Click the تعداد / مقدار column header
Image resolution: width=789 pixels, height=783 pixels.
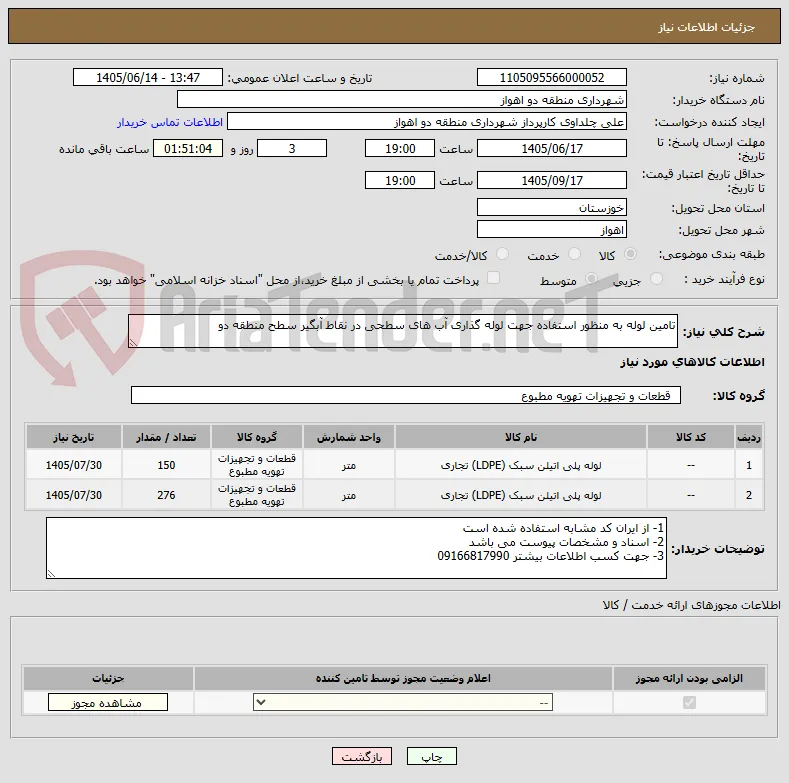(x=166, y=437)
